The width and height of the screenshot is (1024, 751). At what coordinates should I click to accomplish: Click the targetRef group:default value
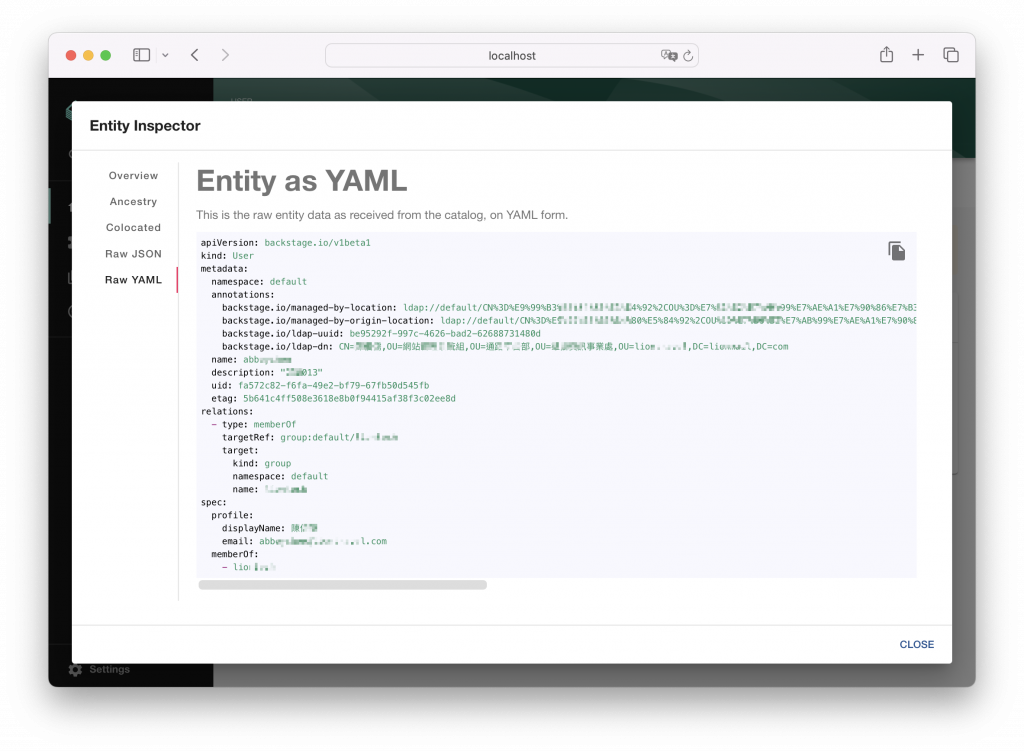pyautogui.click(x=339, y=438)
